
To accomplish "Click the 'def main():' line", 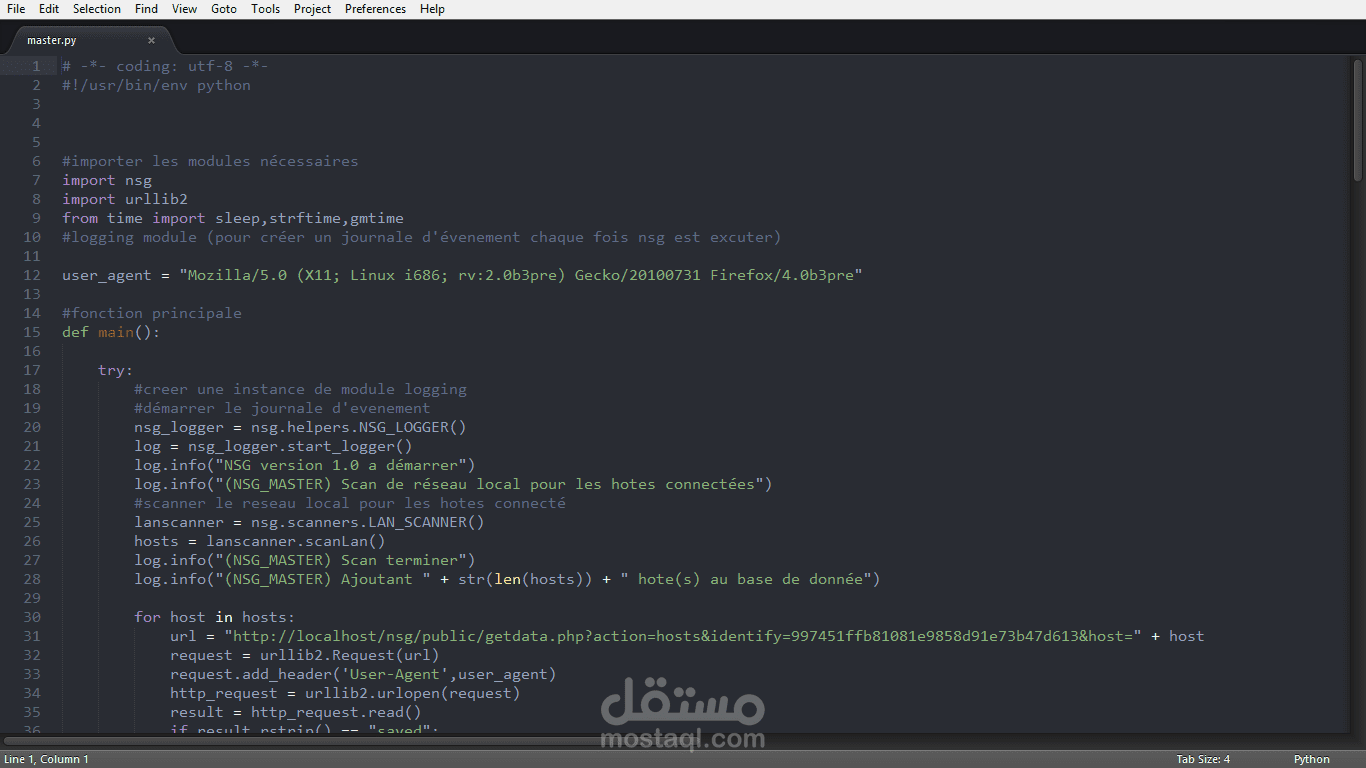I will point(111,332).
